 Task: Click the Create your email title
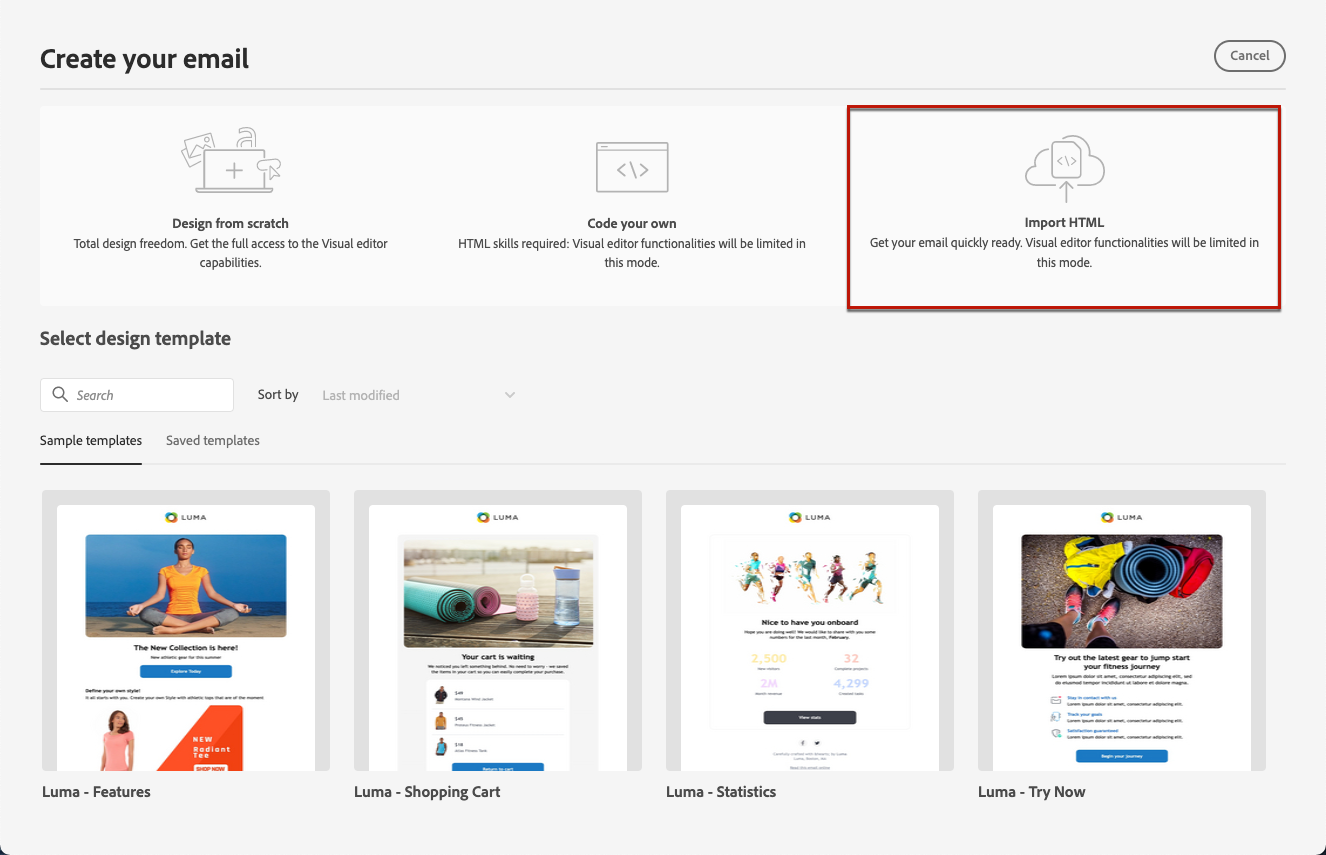(x=145, y=59)
